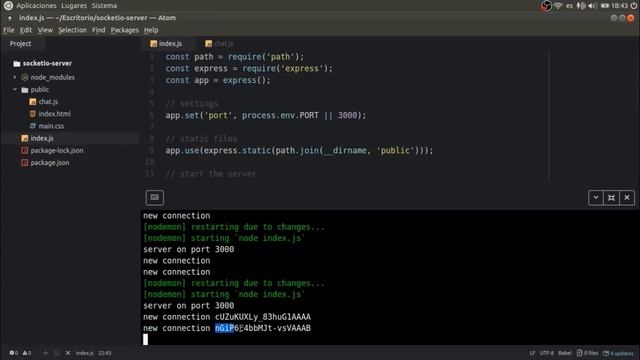The width and height of the screenshot is (640, 360).
Task: Click the main.css file icon
Action: point(33,126)
